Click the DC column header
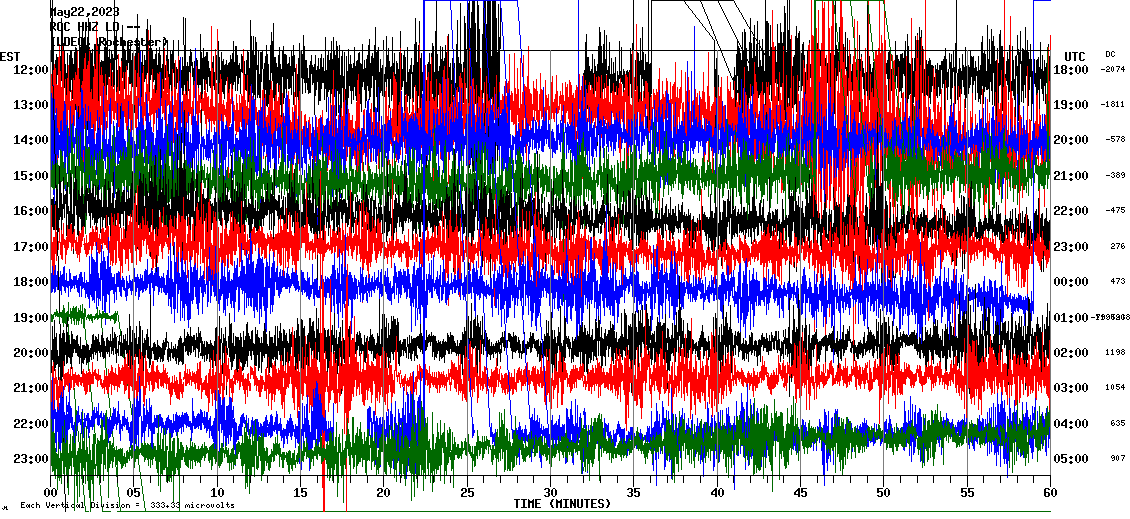The width and height of the screenshot is (1130, 519). point(1110,54)
